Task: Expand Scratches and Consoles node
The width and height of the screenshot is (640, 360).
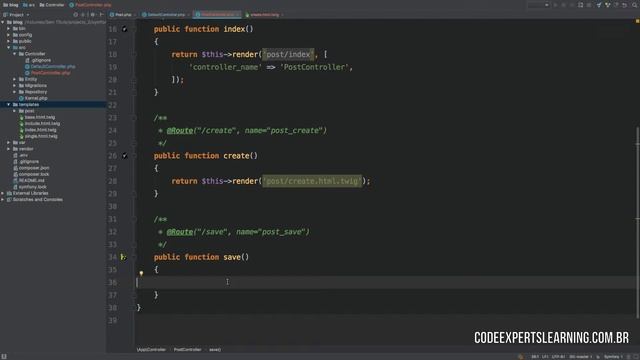Action: 3,200
